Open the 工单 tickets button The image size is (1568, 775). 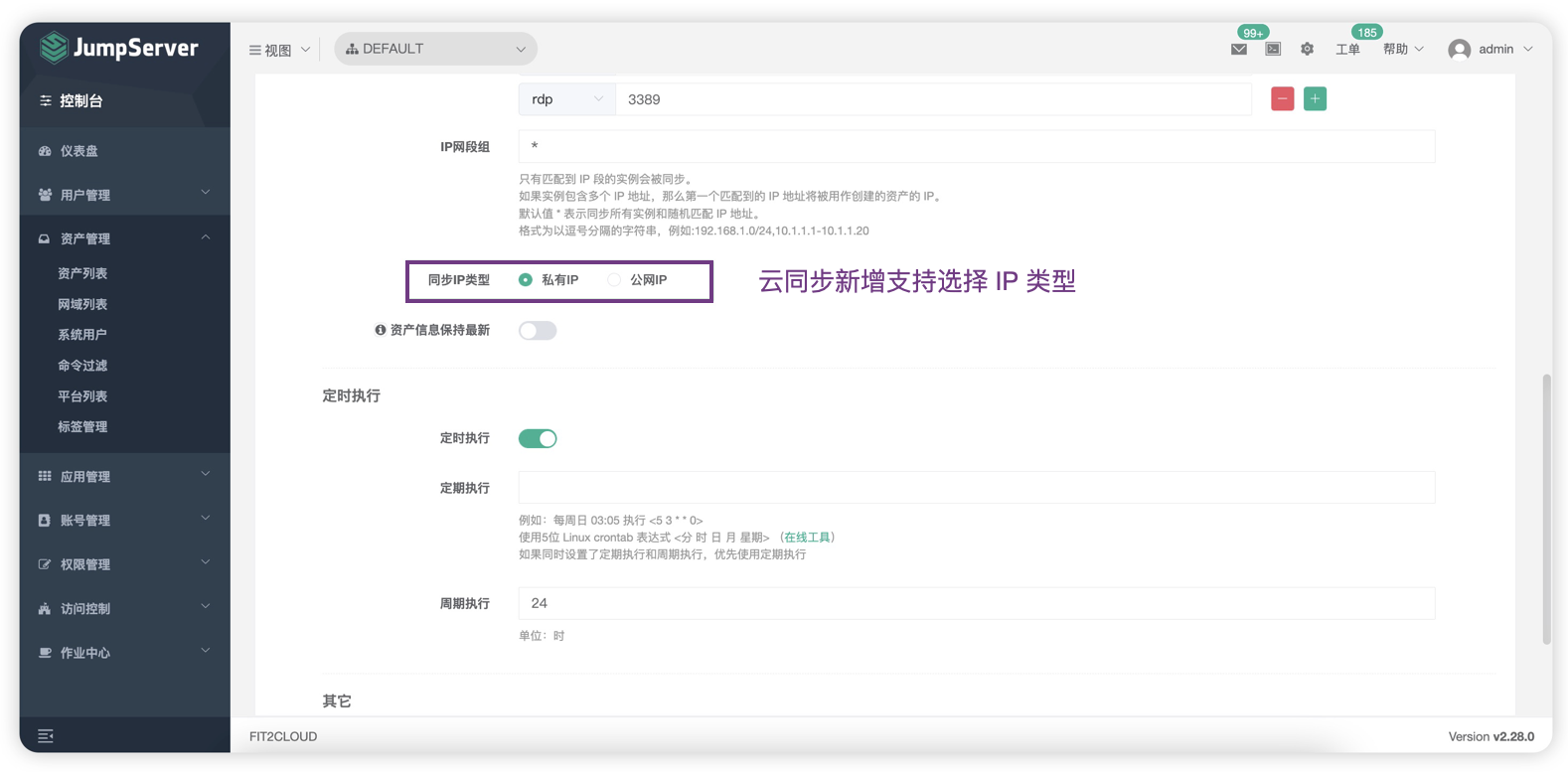(1347, 50)
